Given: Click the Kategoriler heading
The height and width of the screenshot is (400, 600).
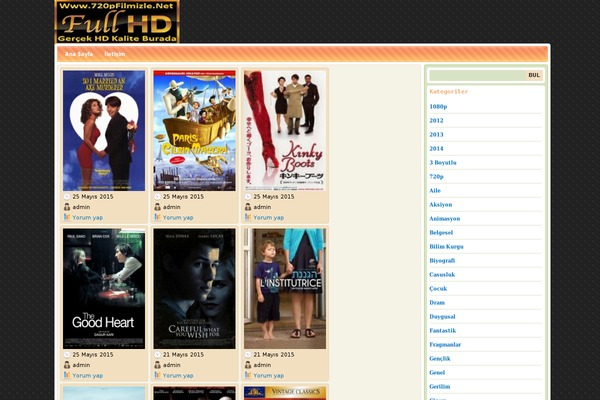Looking at the screenshot, I should click(x=448, y=91).
